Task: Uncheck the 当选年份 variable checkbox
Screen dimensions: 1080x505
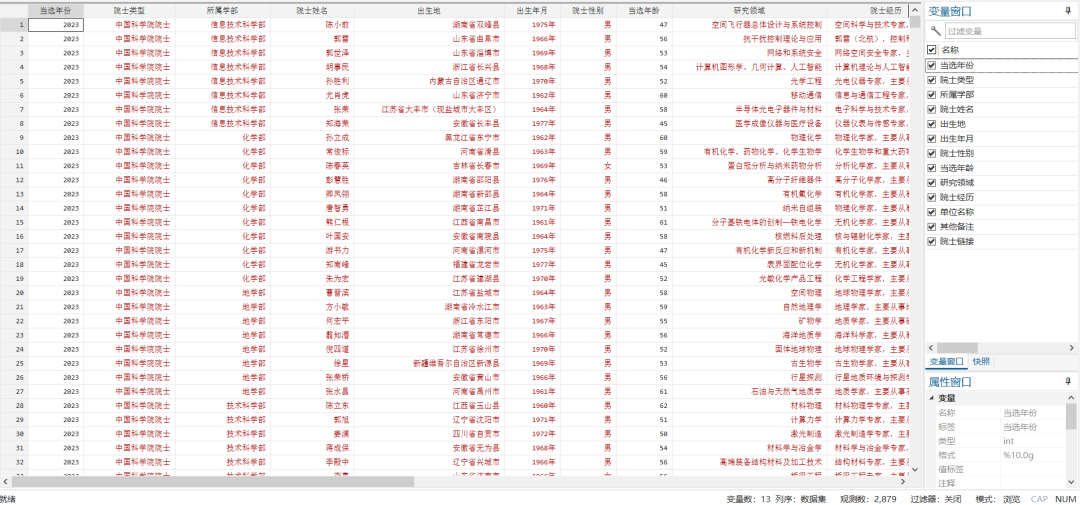Action: 932,65
